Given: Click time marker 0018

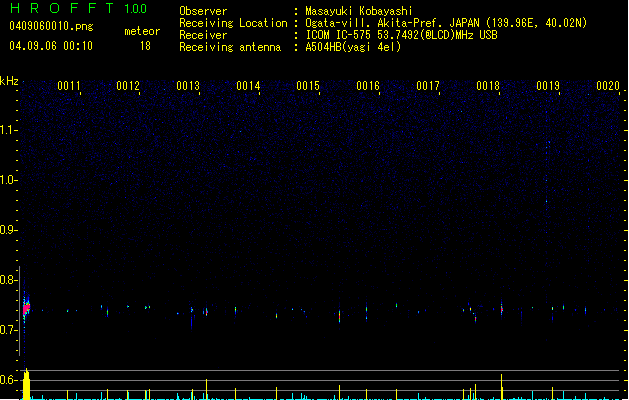Looking at the screenshot, I should point(488,86).
